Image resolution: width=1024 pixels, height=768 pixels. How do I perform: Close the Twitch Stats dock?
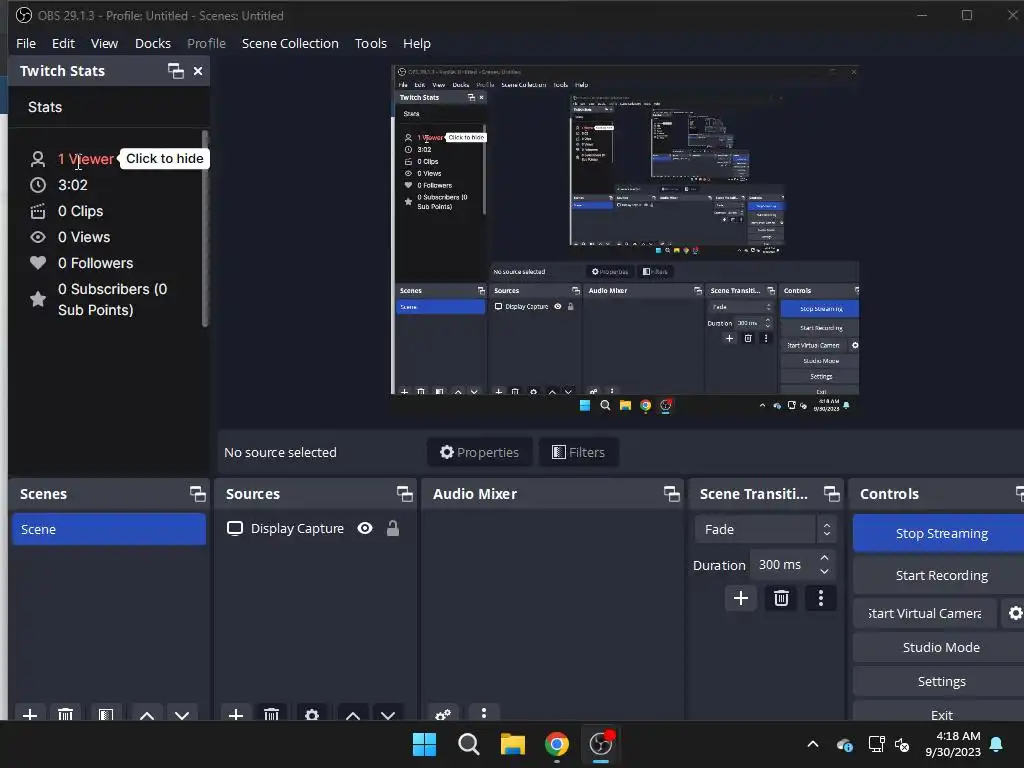[x=198, y=71]
